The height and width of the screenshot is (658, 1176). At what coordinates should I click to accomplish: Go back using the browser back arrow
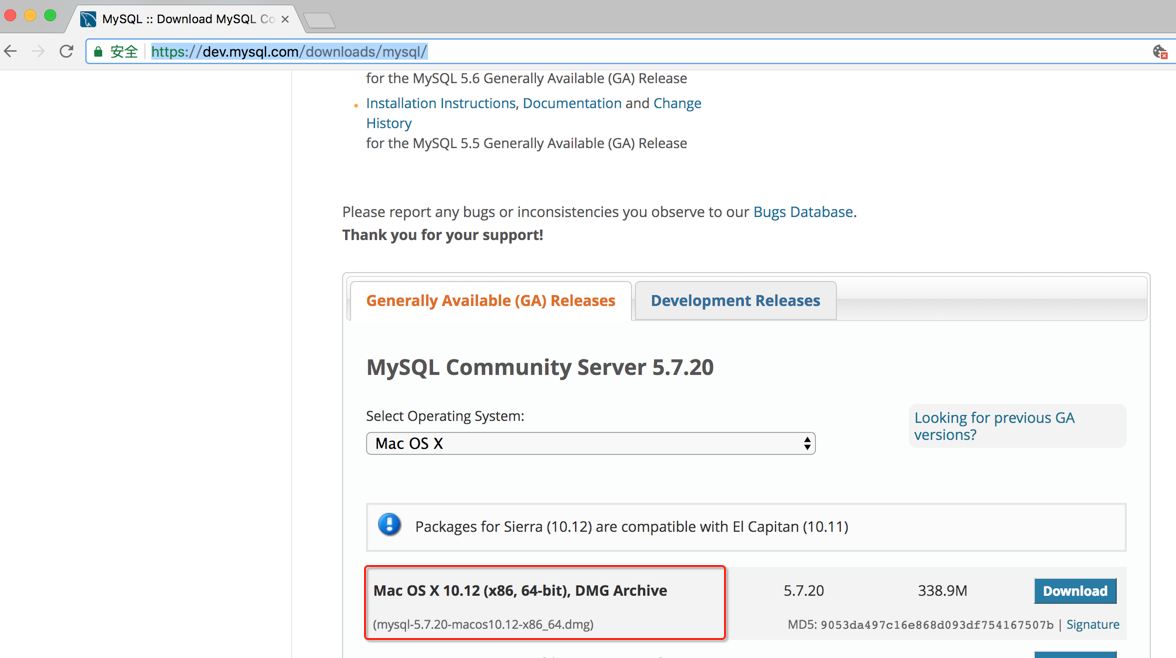[10, 51]
